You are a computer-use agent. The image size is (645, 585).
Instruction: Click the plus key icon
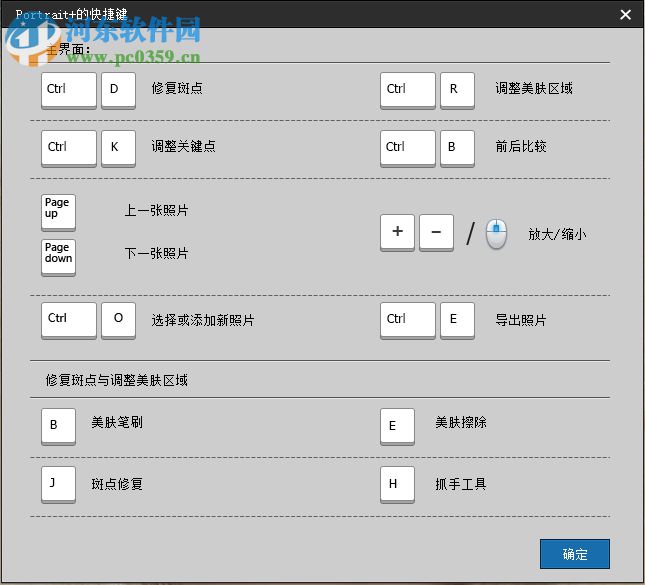pos(397,232)
